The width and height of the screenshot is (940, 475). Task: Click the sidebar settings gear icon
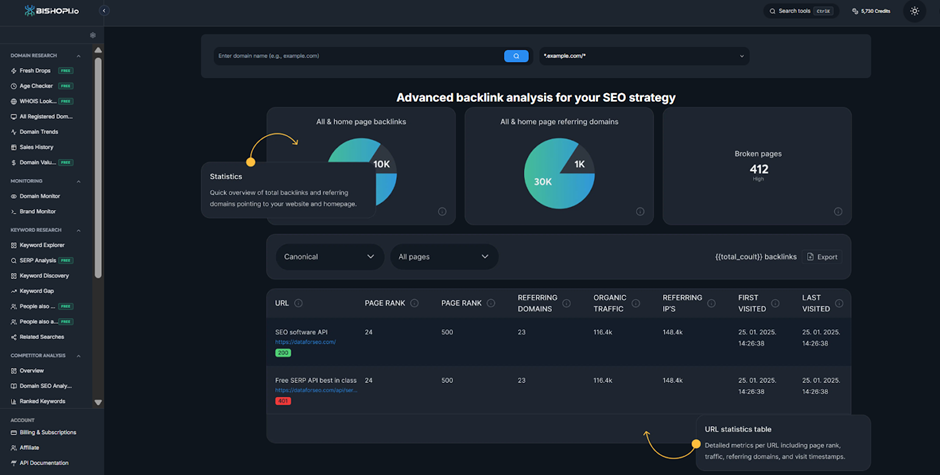tap(93, 35)
